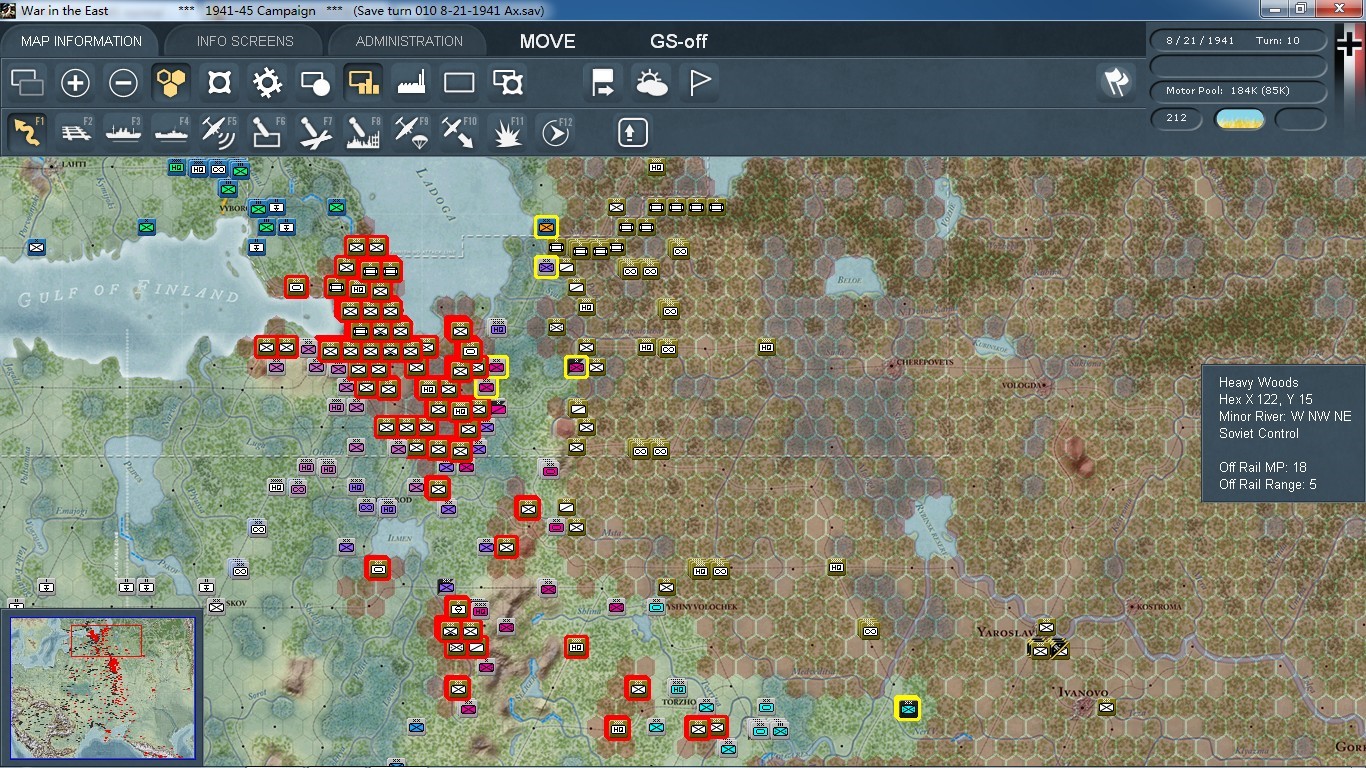Select the orange unit counter with yellow border
This screenshot has width=1366, height=768.
[x=546, y=227]
